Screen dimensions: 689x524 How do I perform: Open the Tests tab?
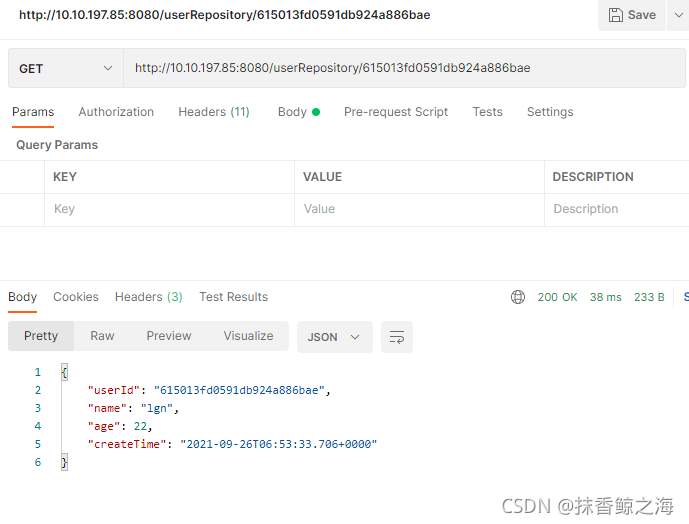tap(487, 112)
